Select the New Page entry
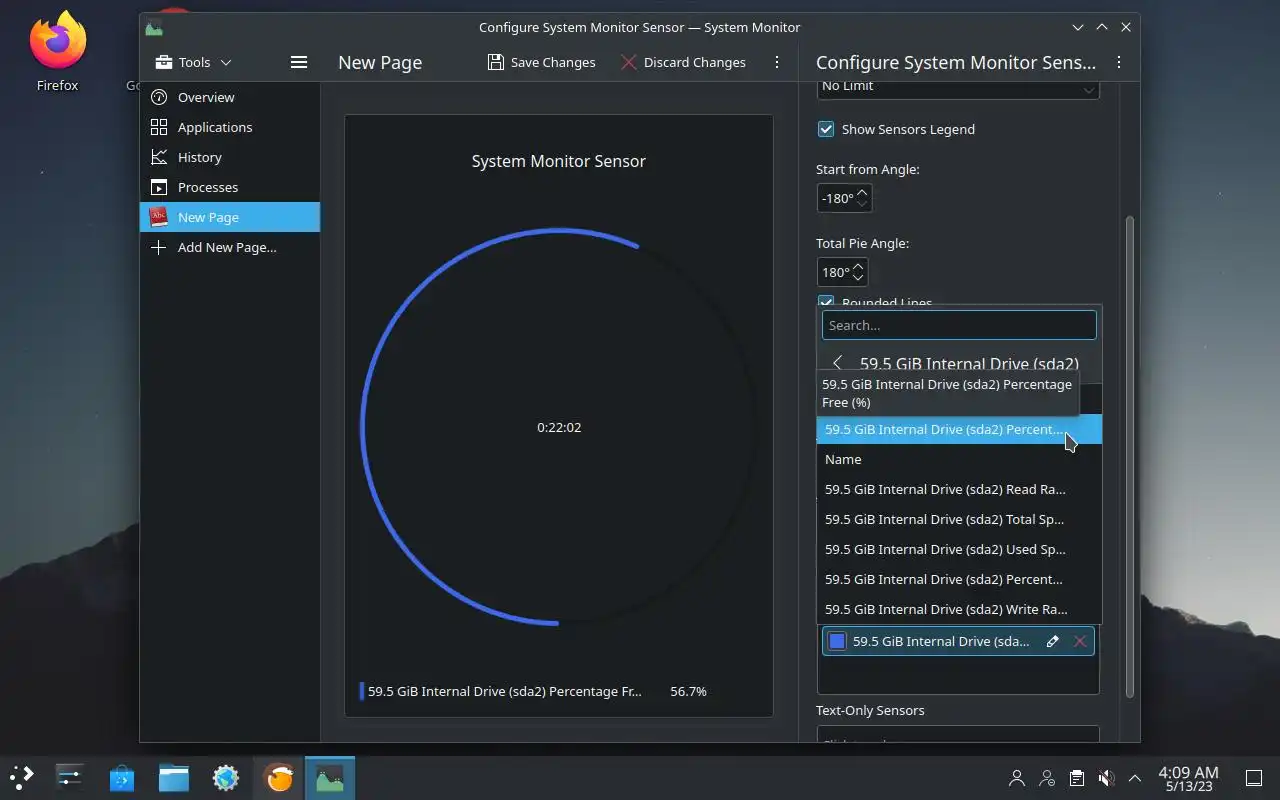Viewport: 1280px width, 800px height. point(230,217)
